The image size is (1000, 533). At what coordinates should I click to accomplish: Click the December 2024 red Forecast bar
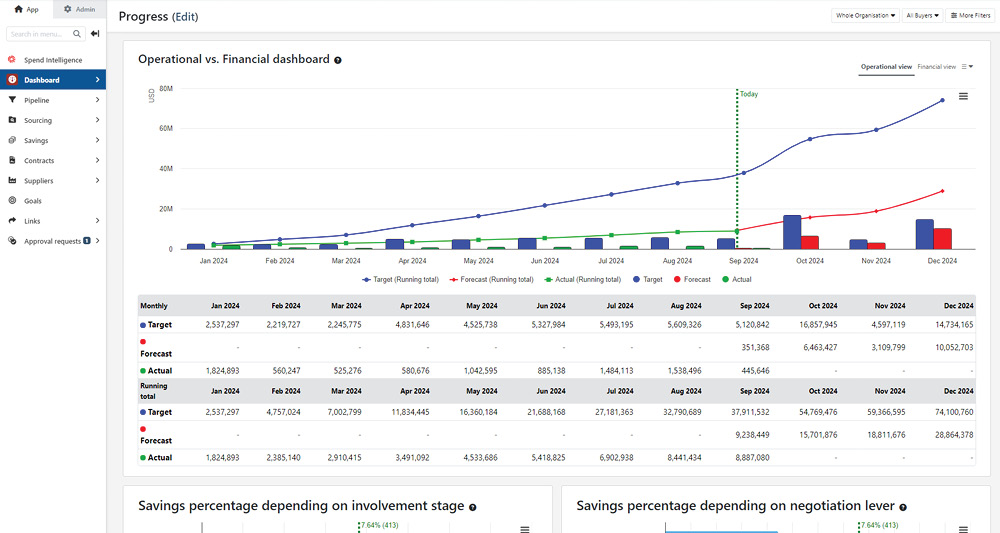point(942,238)
